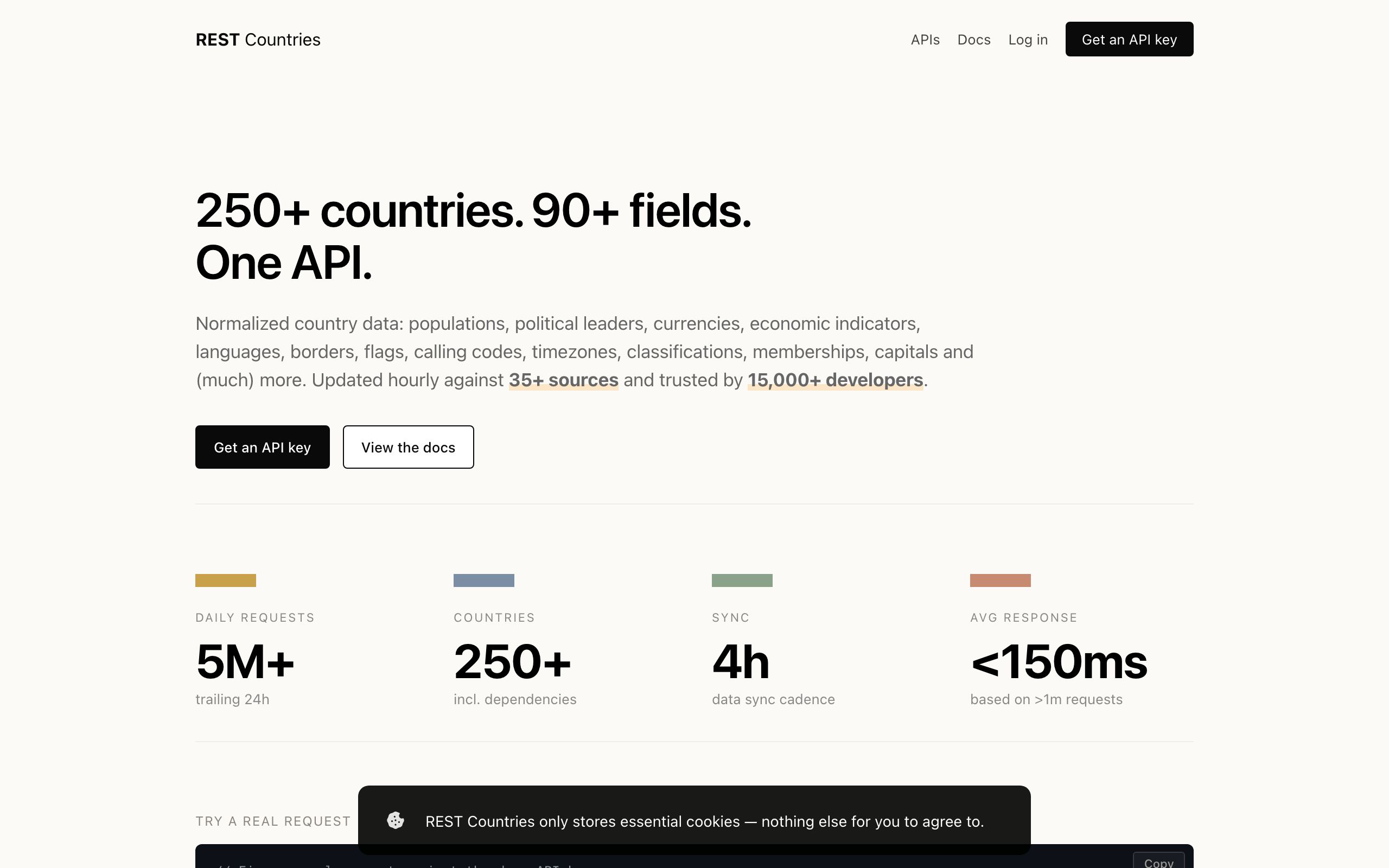This screenshot has height=868, width=1389.
Task: Click the highlighted 15,000+ developers text
Action: [835, 380]
